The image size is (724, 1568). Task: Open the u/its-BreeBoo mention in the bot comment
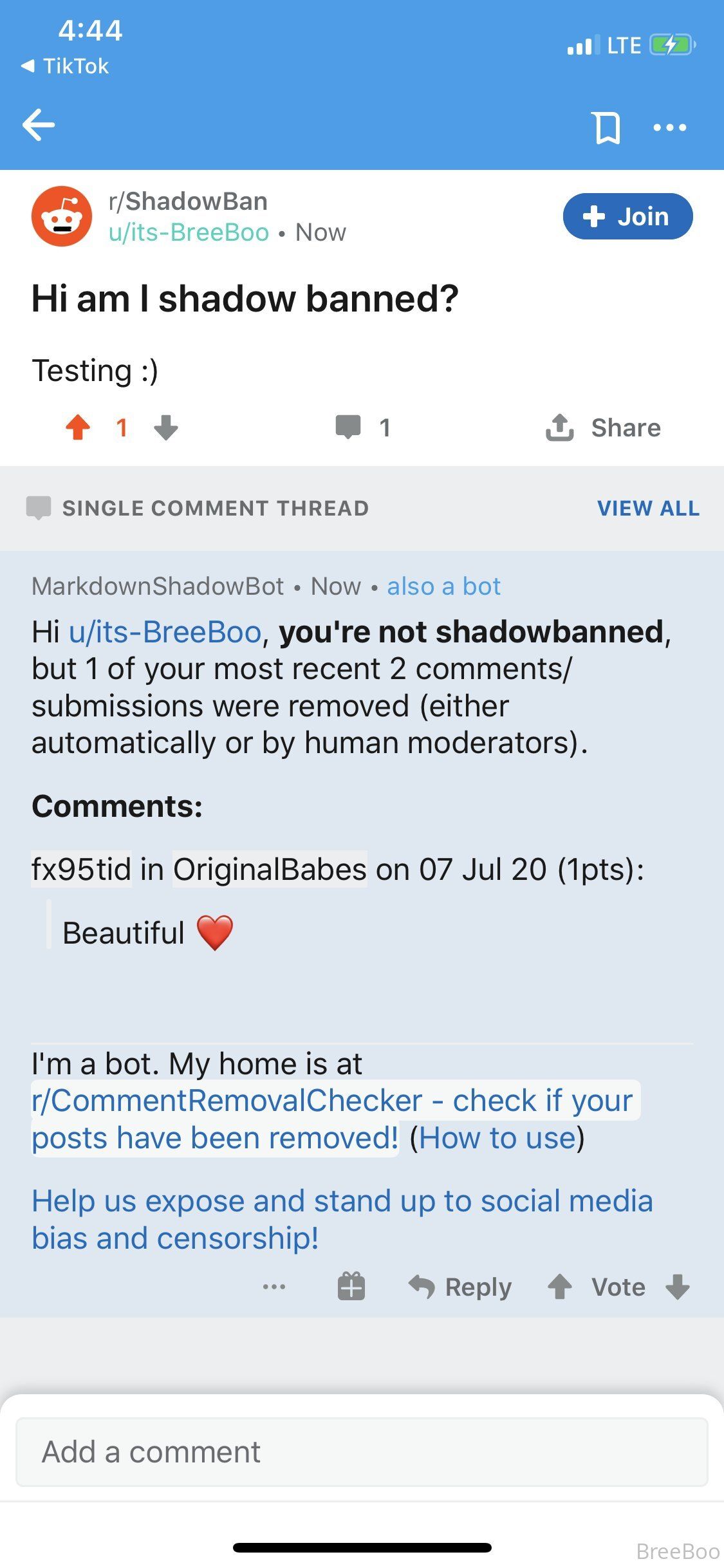pos(165,632)
